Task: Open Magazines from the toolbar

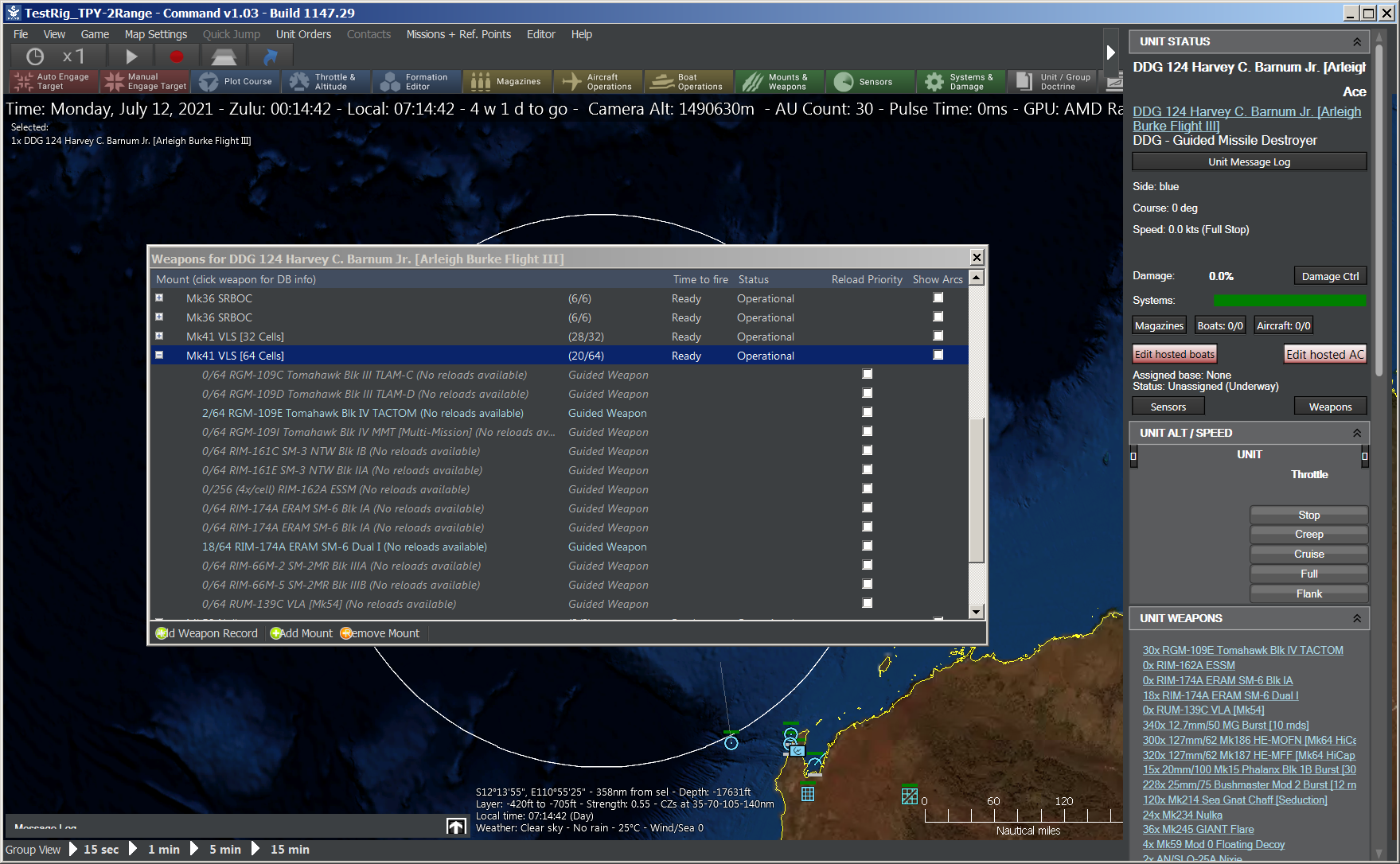Action: 508,82
